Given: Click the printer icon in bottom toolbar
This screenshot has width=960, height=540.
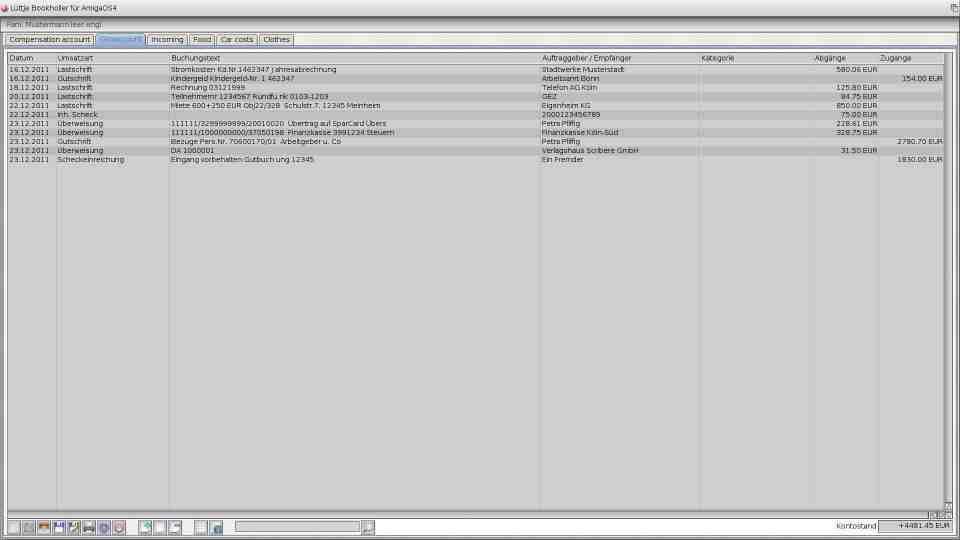Looking at the screenshot, I should pos(89,527).
